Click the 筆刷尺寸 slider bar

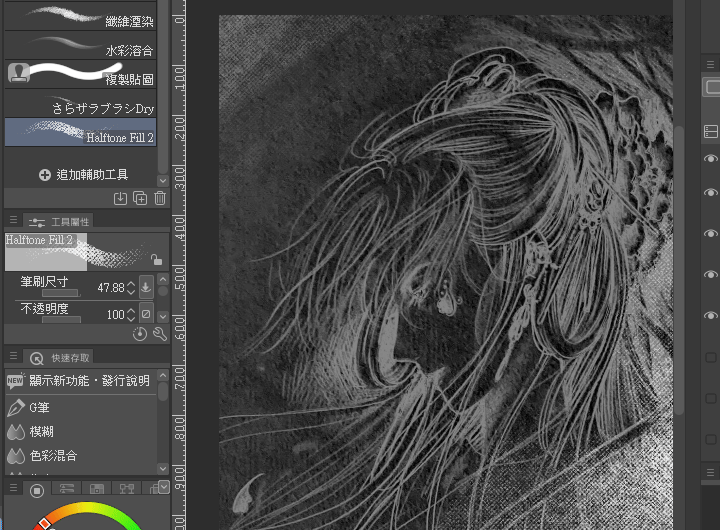(61, 293)
